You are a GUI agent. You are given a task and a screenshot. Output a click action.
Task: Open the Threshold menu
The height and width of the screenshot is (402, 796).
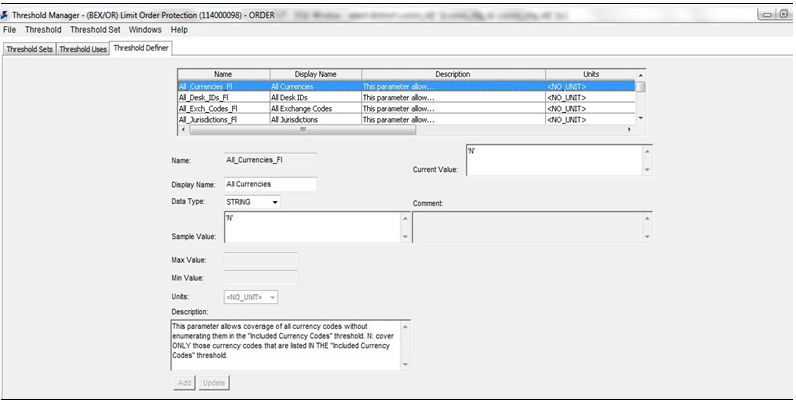43,30
